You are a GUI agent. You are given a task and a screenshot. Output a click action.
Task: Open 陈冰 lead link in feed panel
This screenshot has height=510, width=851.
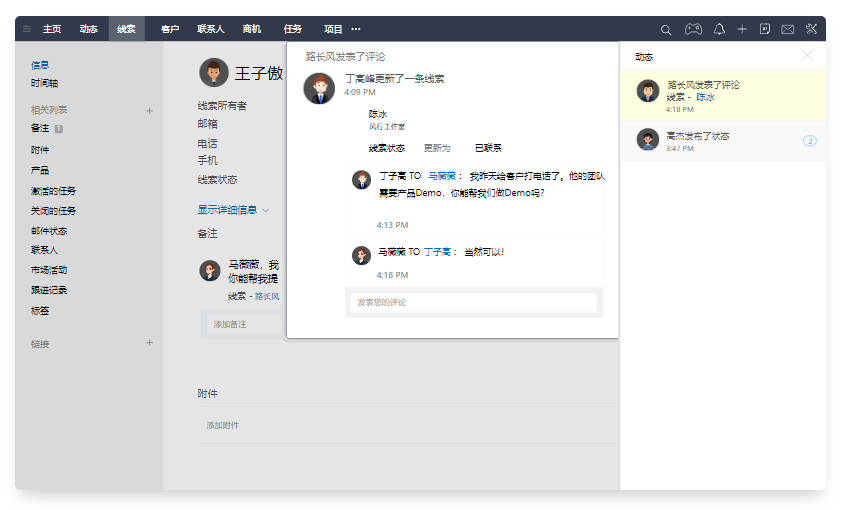pos(705,97)
